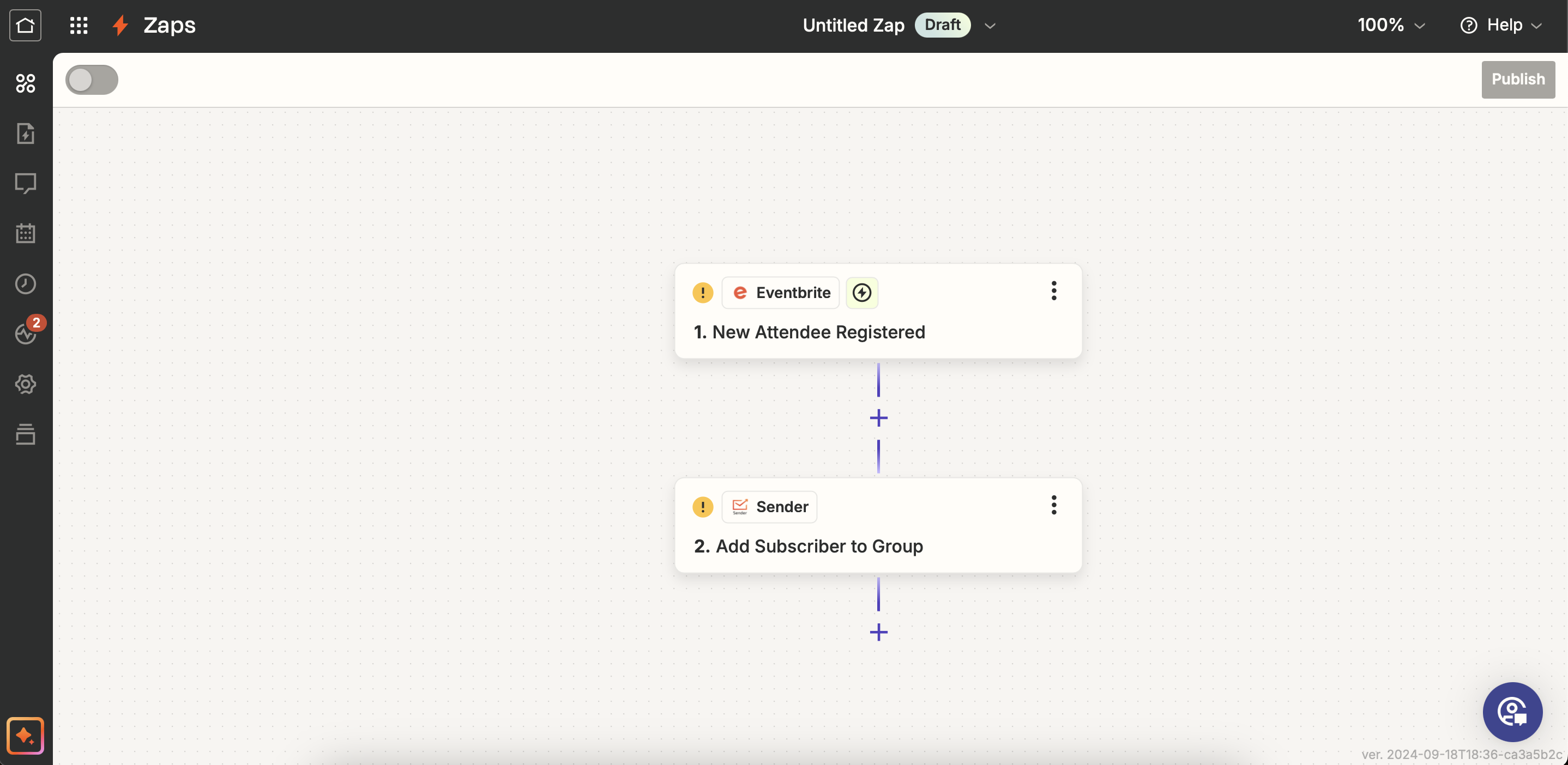
Task: Open the AI copilot sparkle icon
Action: click(x=25, y=736)
